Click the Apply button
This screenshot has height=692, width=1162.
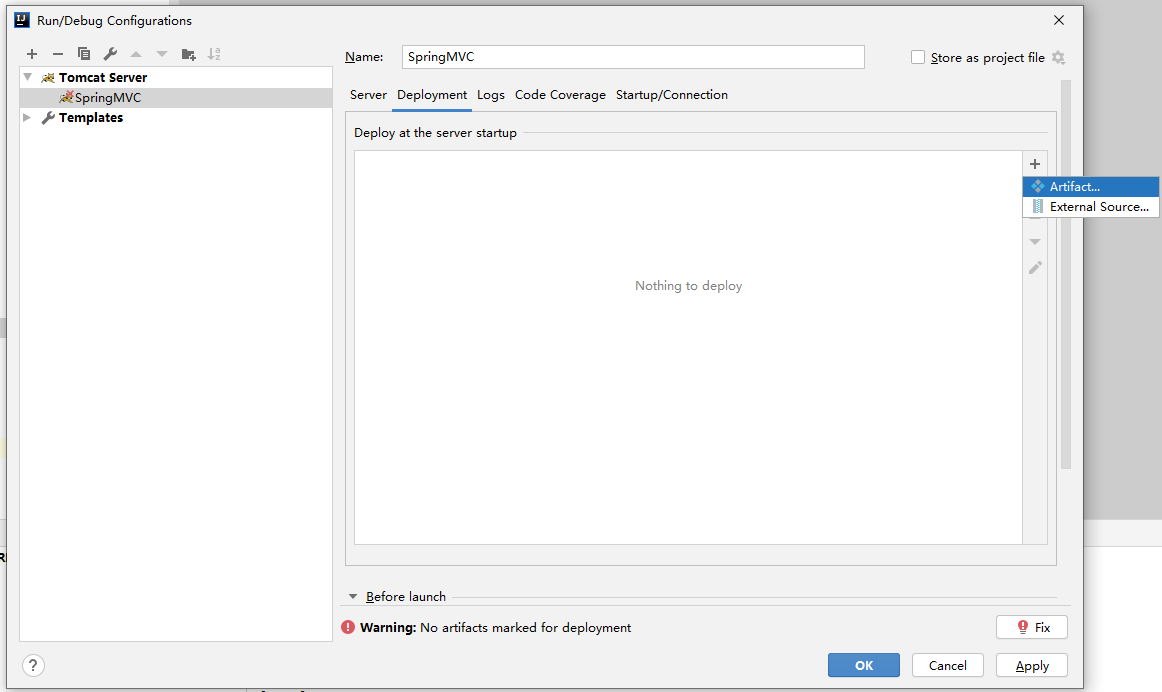pos(1032,665)
